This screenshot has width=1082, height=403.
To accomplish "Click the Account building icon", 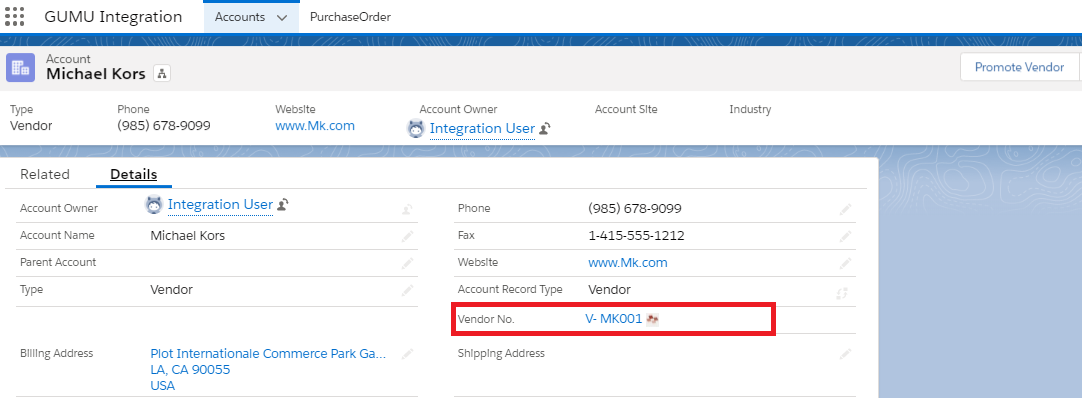I will tap(21, 68).
